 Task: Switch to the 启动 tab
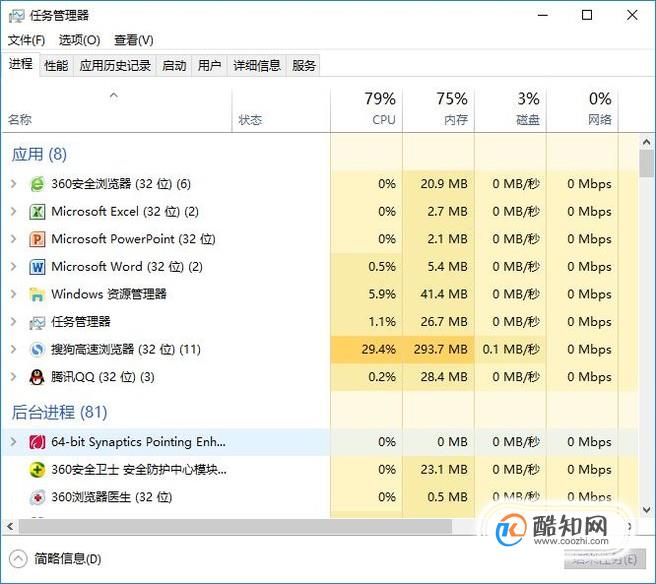[x=174, y=65]
